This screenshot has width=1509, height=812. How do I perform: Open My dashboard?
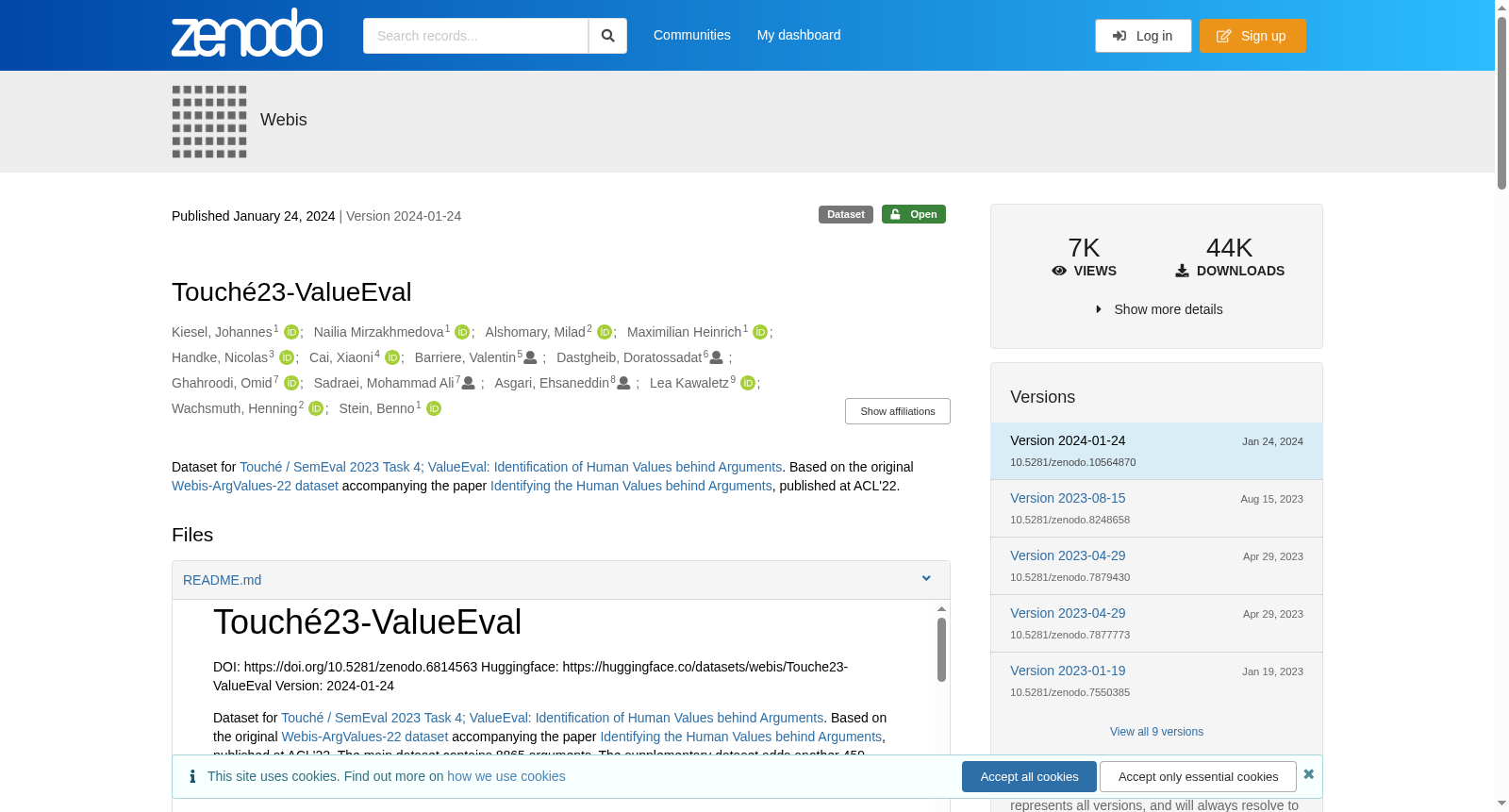[799, 35]
